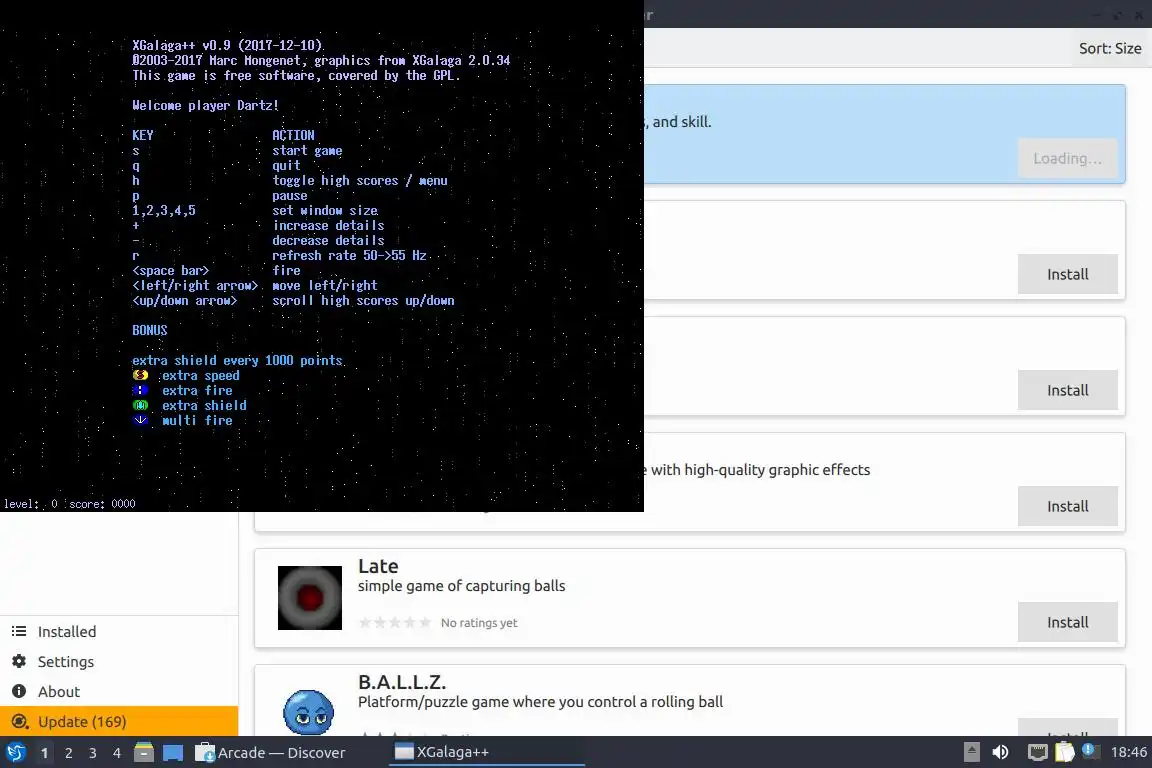This screenshot has width=1152, height=768.
Task: Launch the file manager from the taskbar
Action: point(144,752)
